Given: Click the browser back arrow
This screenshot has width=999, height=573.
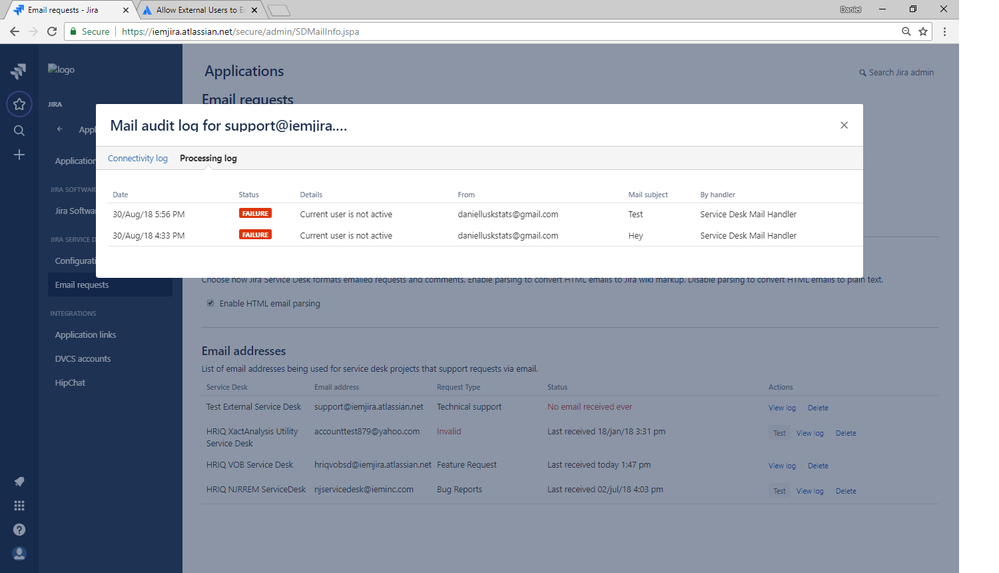Looking at the screenshot, I should [x=14, y=31].
